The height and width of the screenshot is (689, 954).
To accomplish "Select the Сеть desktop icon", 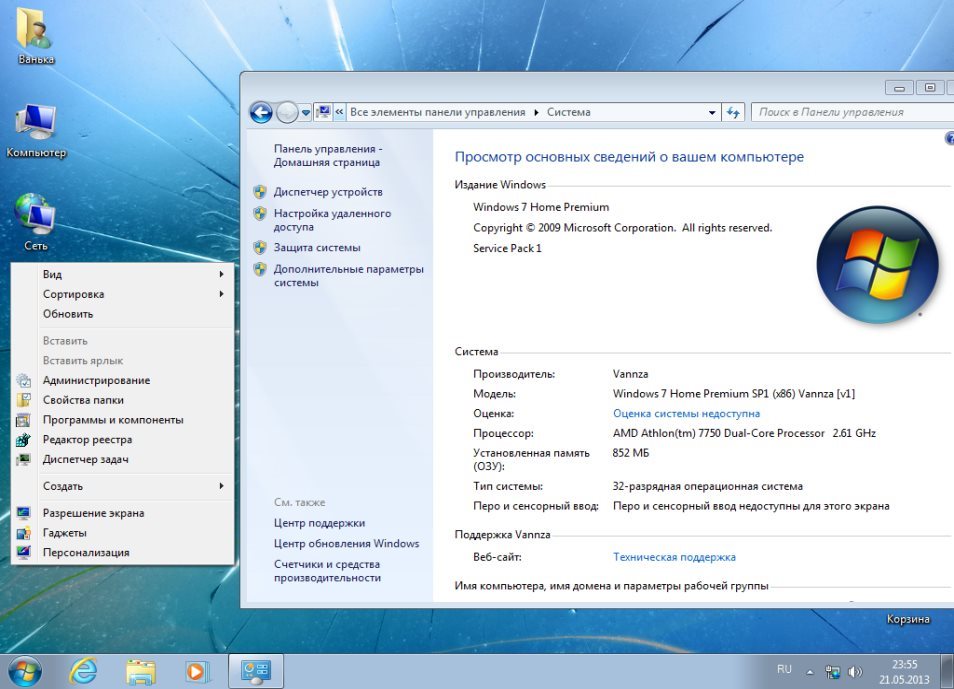I will click(x=36, y=215).
